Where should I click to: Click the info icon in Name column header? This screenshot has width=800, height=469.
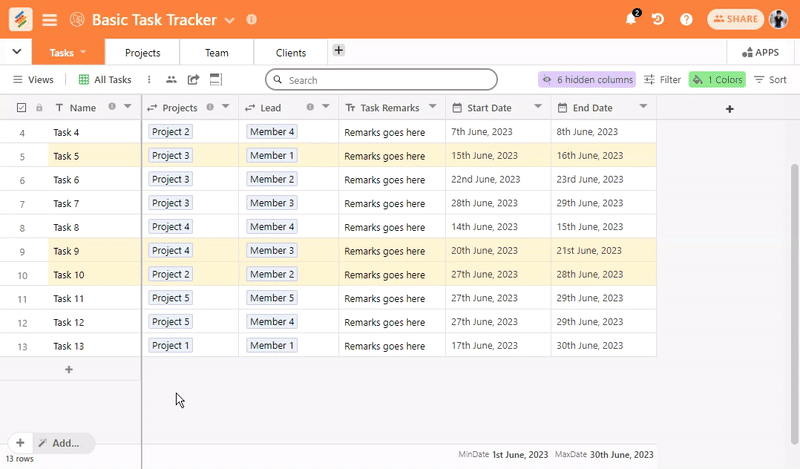[112, 107]
